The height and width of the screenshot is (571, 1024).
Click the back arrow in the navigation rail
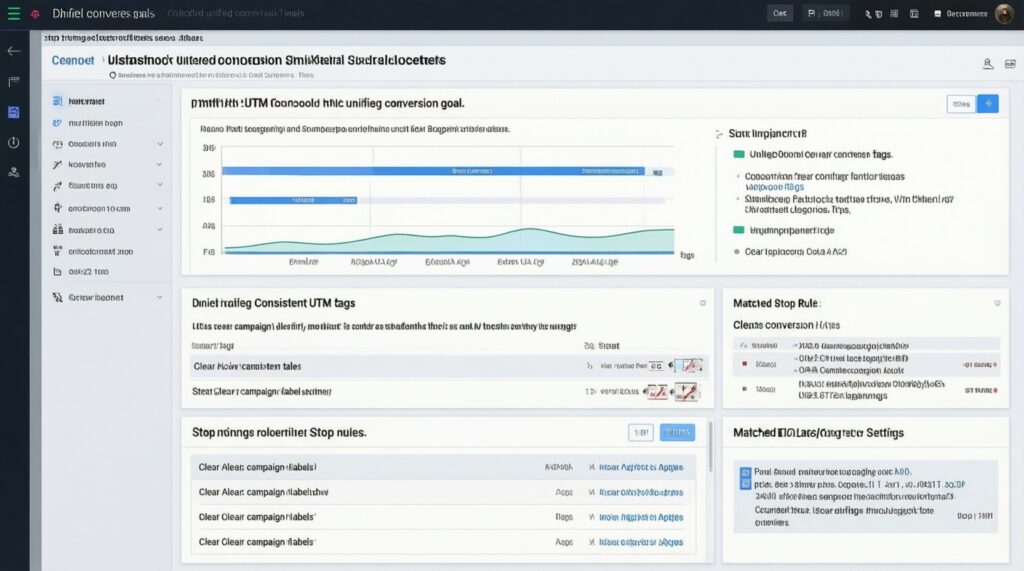coord(13,50)
